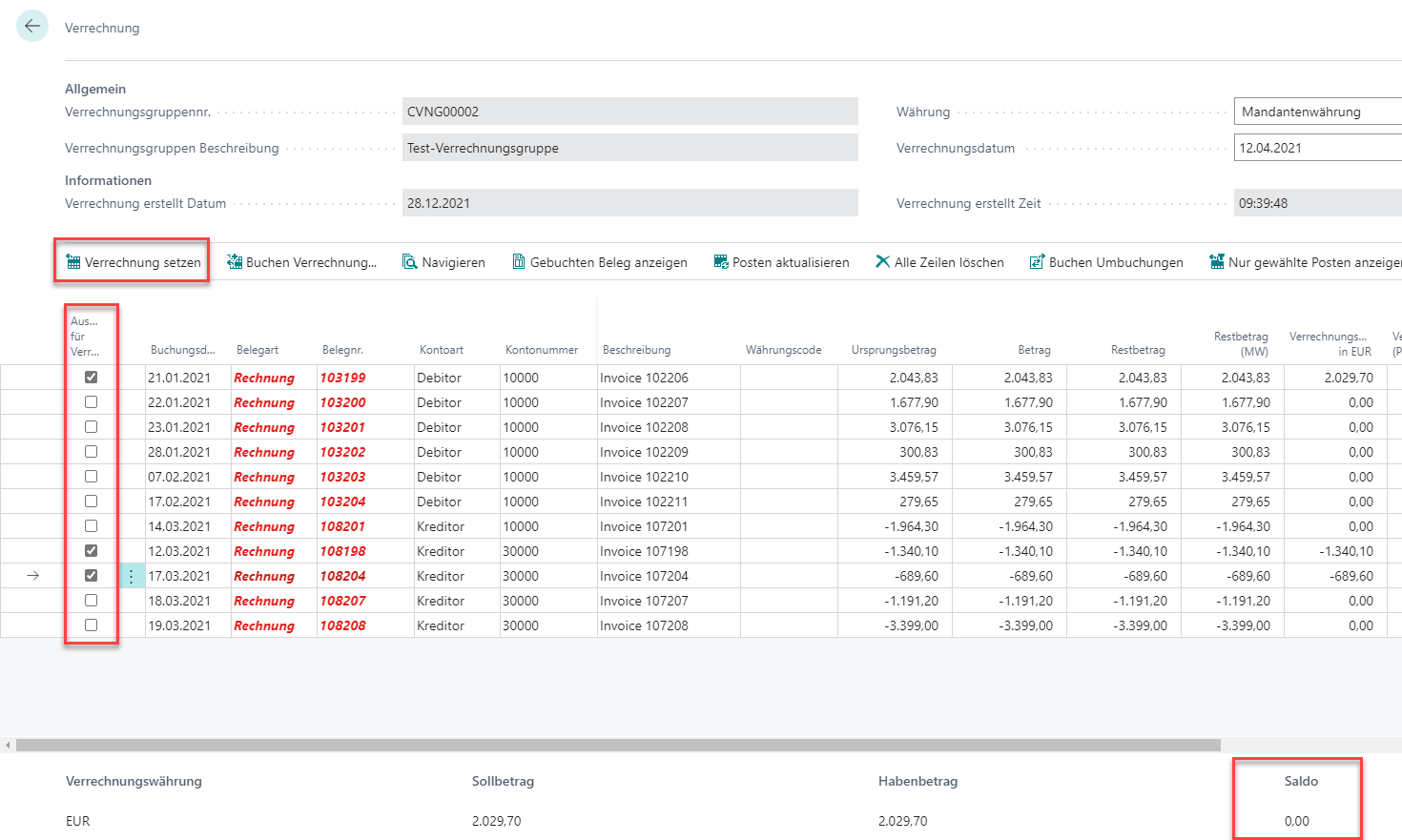Viewport: 1402px width, 840px height.
Task: Click Gebuchten Beleg anzeigen action
Action: coord(600,262)
